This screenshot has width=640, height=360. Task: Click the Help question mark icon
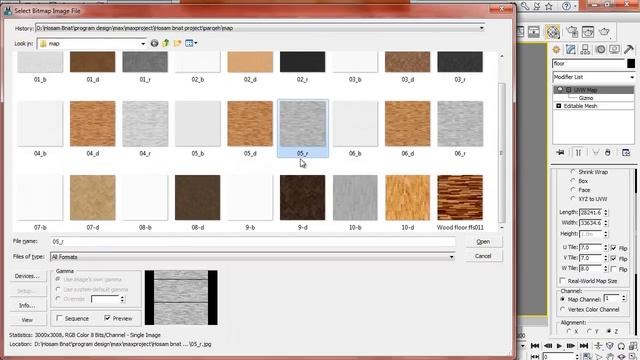(x=566, y=6)
